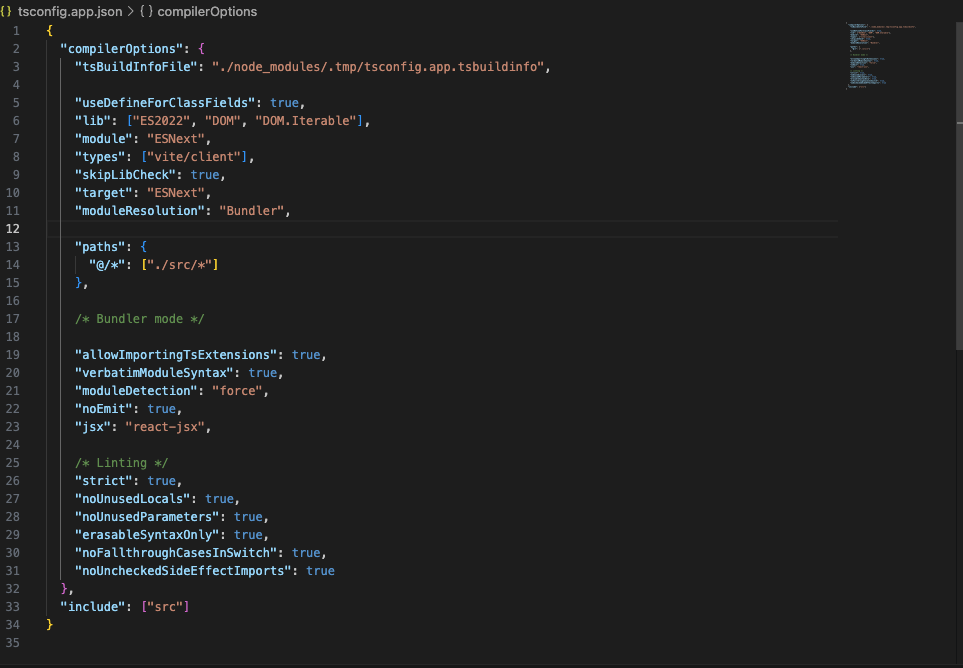Click the "skipLibCheck" key

click(125, 174)
